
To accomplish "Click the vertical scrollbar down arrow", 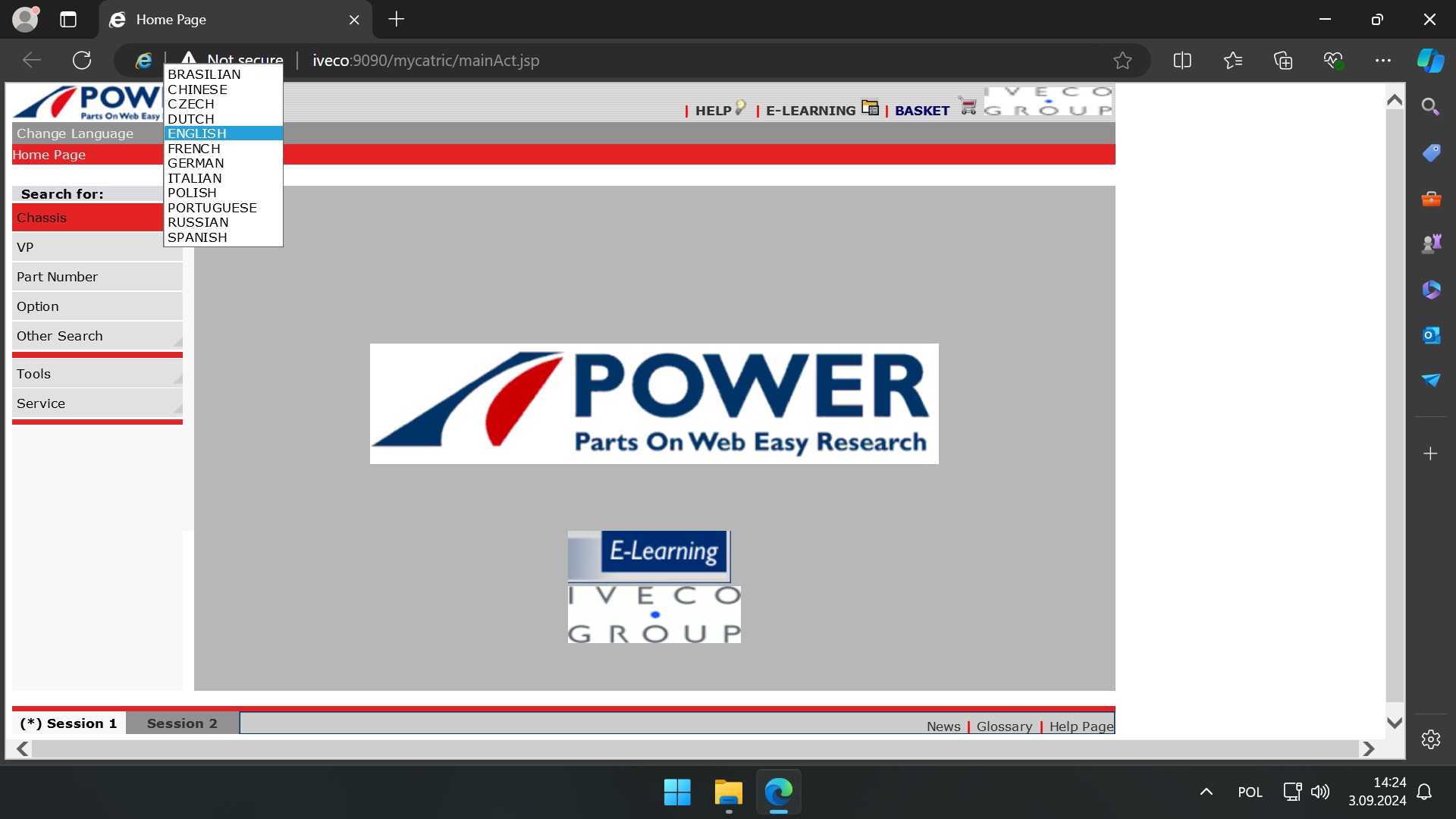I will click(1395, 723).
